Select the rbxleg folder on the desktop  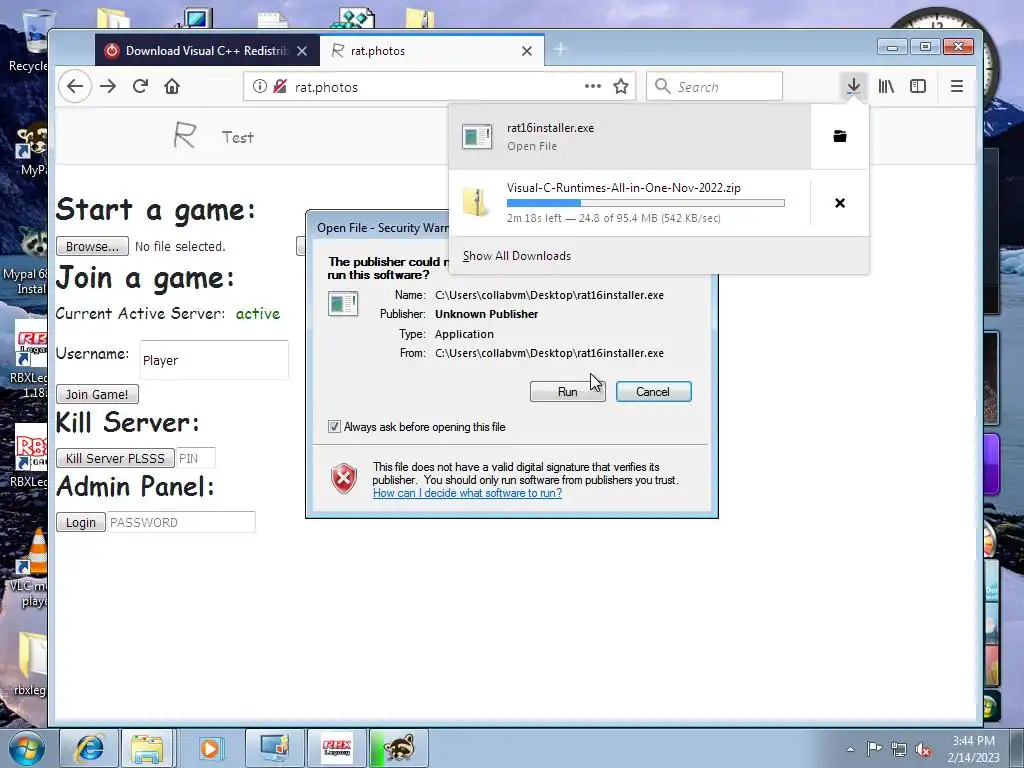pyautogui.click(x=29, y=663)
